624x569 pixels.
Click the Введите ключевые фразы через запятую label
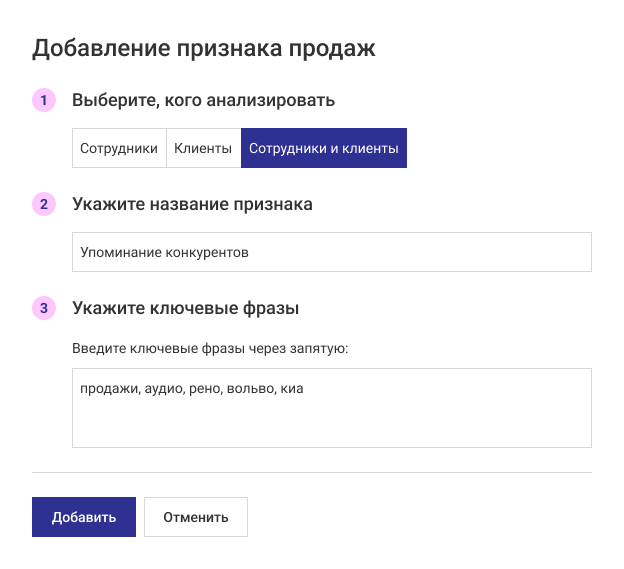[x=210, y=349]
